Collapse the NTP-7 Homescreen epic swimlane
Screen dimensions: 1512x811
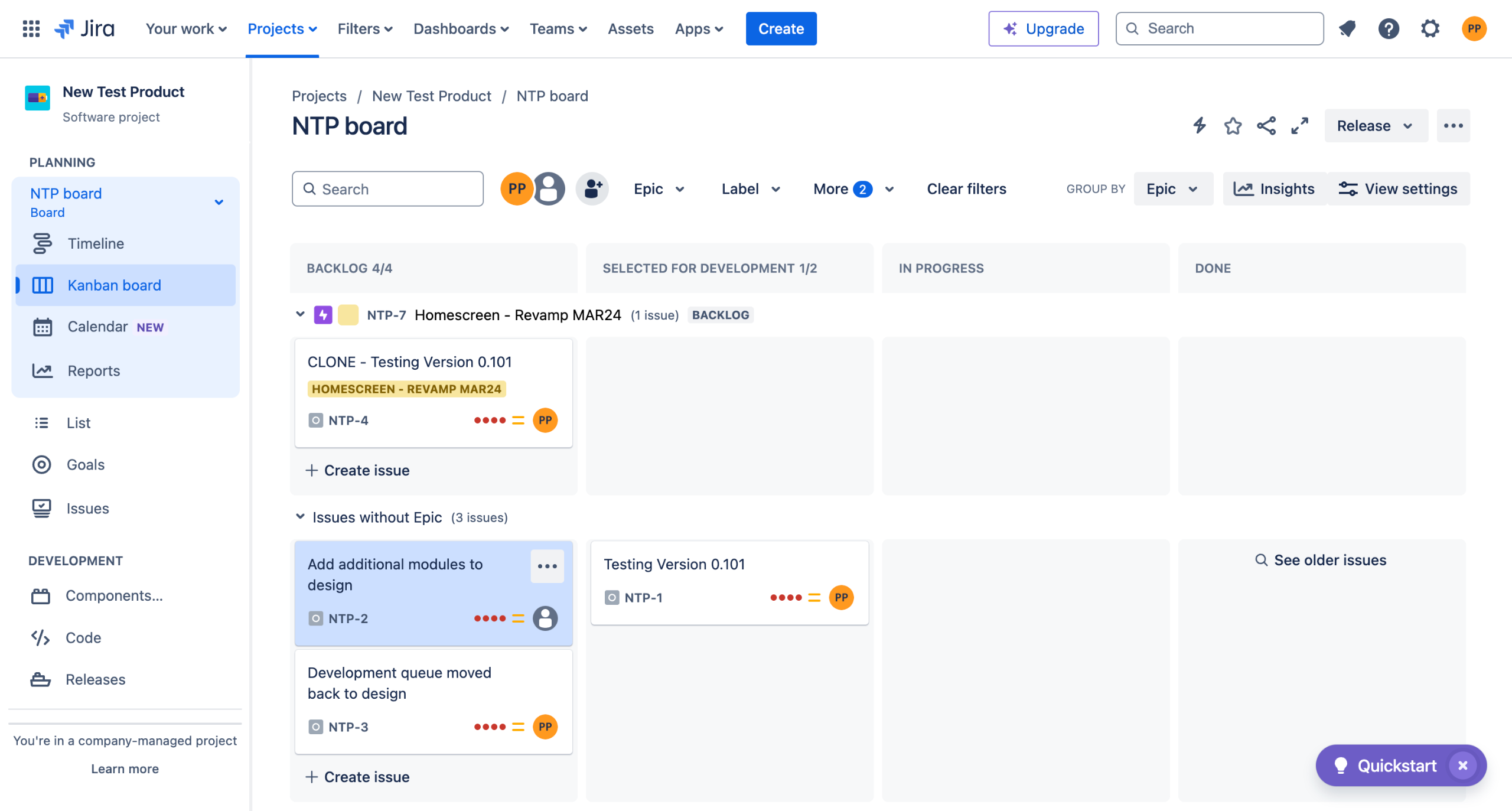click(300, 314)
